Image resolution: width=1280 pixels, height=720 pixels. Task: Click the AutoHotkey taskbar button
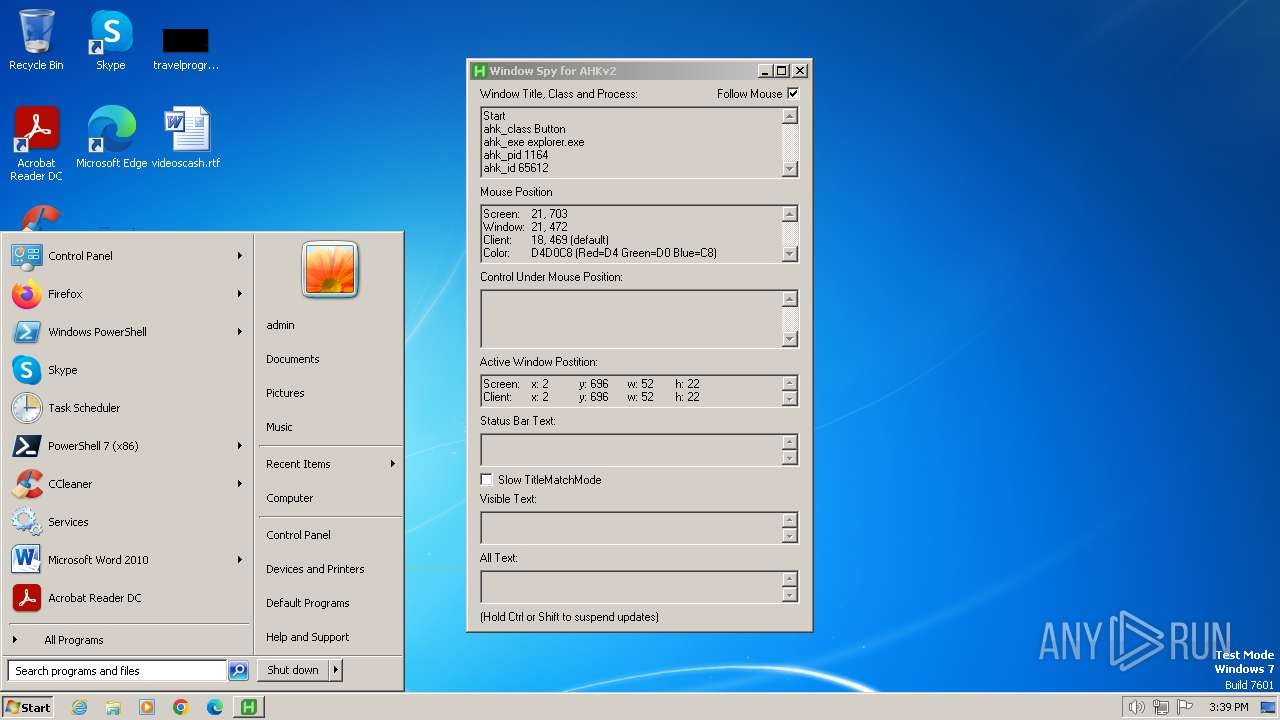pyautogui.click(x=248, y=707)
